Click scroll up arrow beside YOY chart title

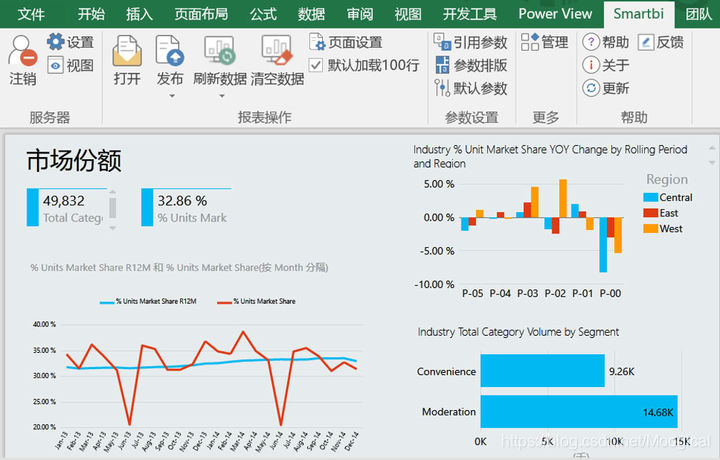pos(712,148)
